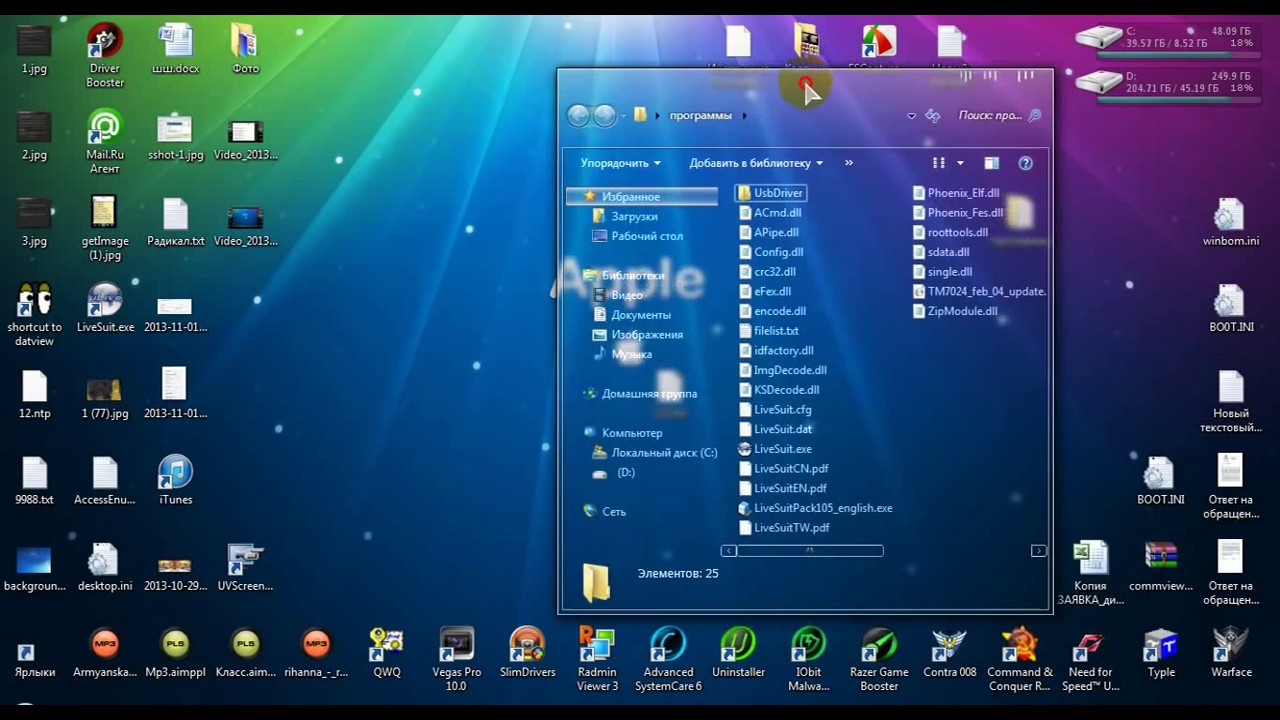
Task: Select the Contra 008 game icon
Action: tap(949, 653)
